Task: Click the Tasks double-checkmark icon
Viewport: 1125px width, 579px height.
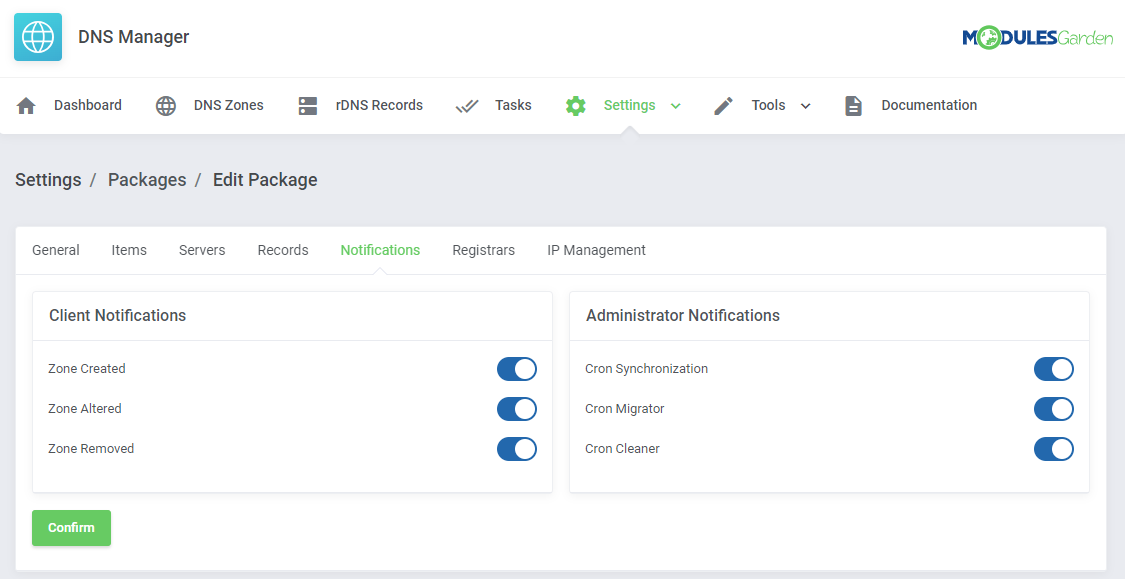Action: (x=466, y=106)
